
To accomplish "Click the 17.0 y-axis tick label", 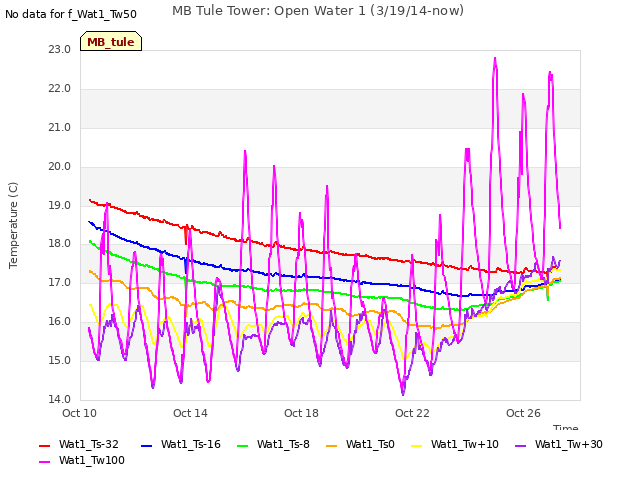I will [60, 282].
